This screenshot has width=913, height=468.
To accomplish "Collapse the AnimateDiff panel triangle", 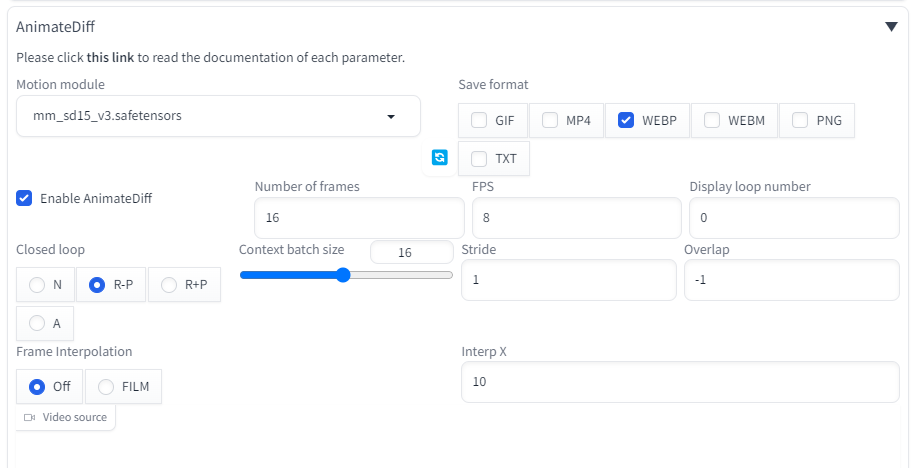I will tap(891, 27).
